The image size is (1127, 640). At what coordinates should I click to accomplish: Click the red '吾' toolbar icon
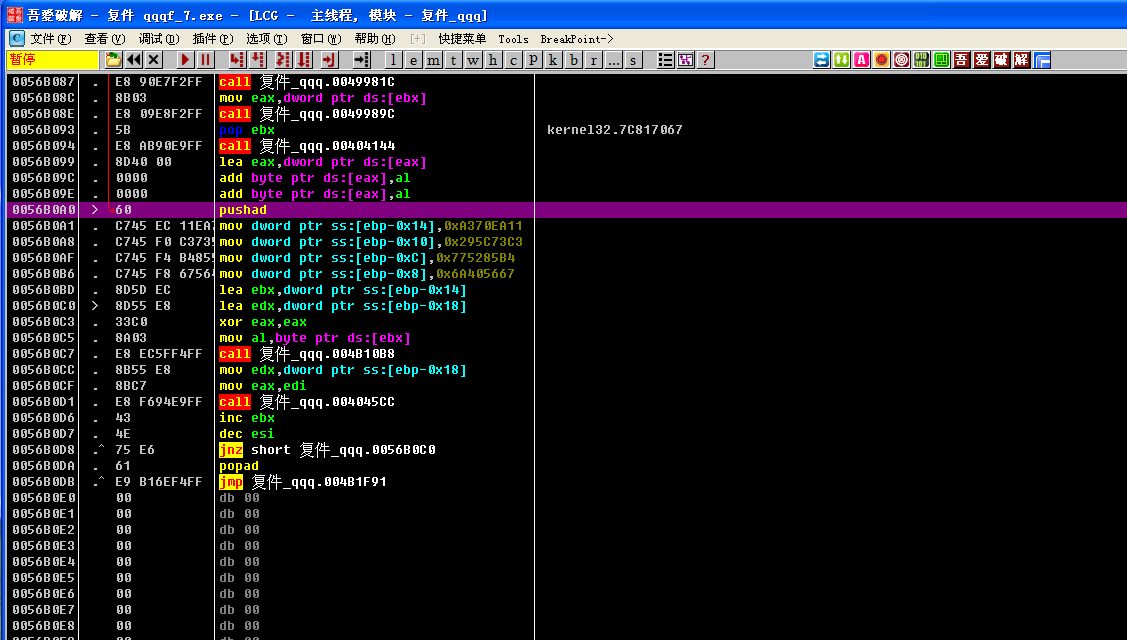pyautogui.click(x=962, y=60)
